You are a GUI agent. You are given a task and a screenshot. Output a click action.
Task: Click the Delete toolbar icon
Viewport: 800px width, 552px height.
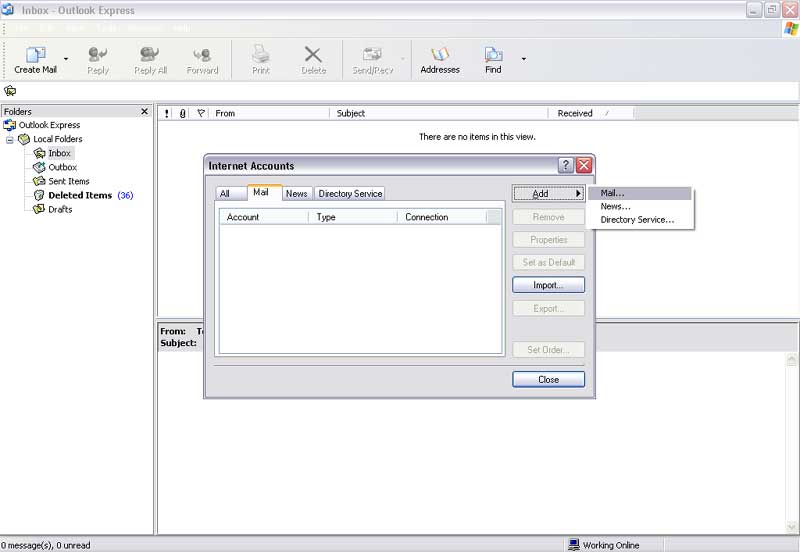pyautogui.click(x=313, y=60)
